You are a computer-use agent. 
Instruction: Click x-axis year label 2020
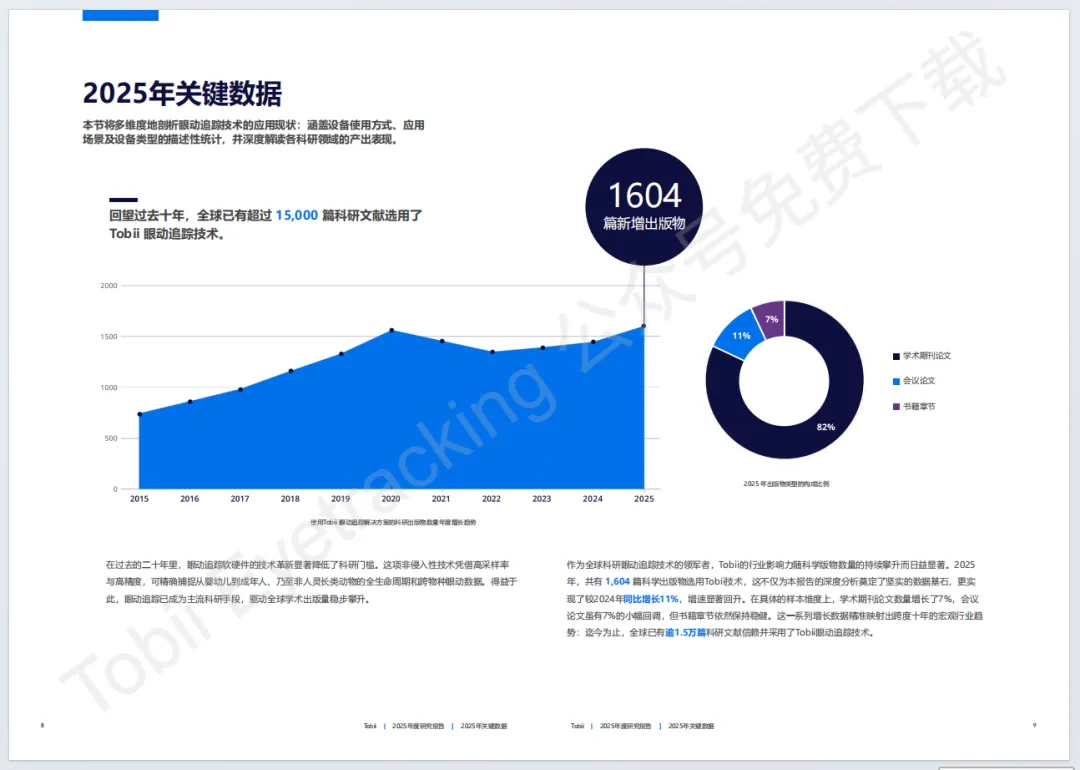point(391,499)
